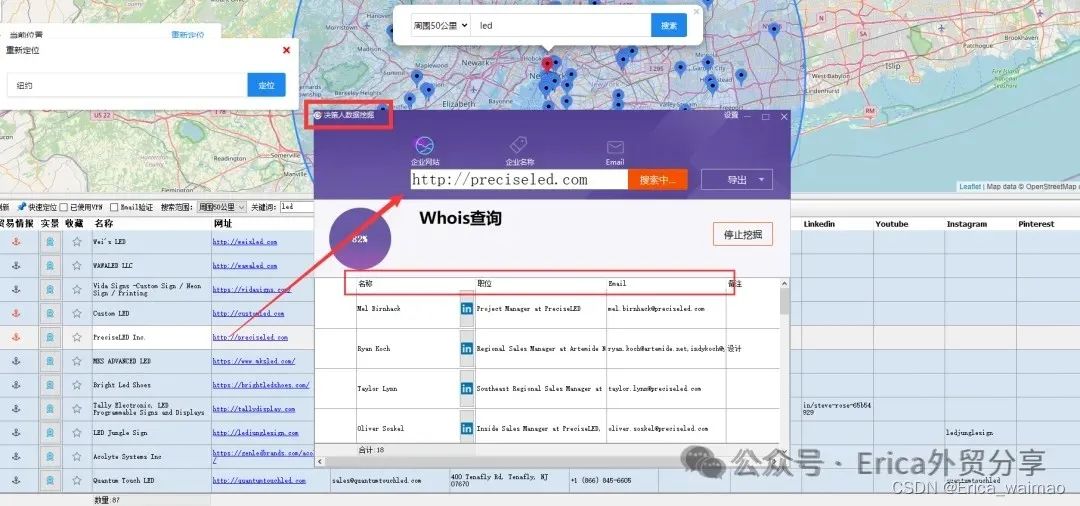Toggle the Email验证 checkbox

point(114,207)
